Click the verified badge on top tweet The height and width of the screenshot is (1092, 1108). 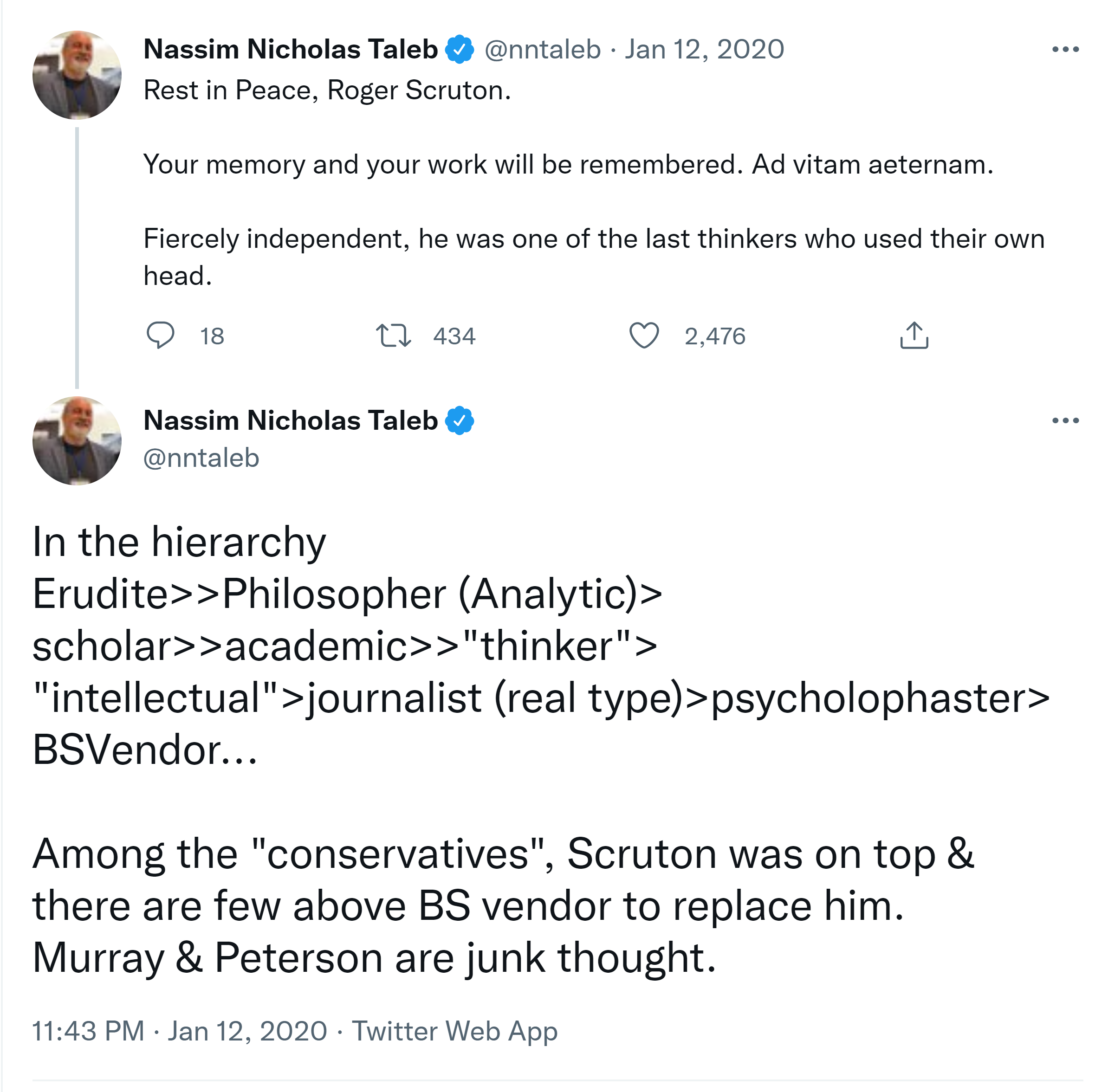[460, 49]
